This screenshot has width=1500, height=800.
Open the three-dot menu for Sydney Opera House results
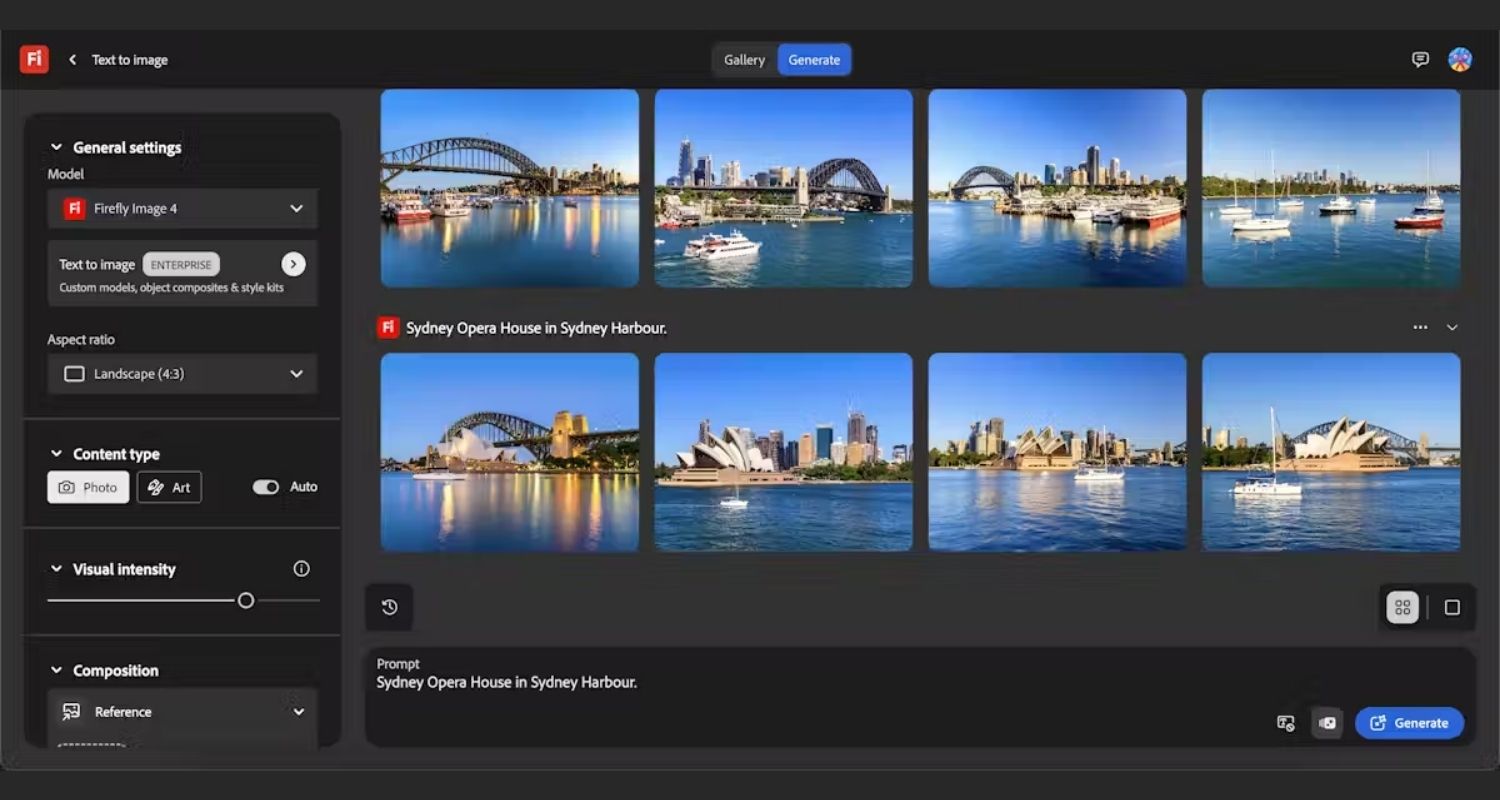pyautogui.click(x=1420, y=328)
